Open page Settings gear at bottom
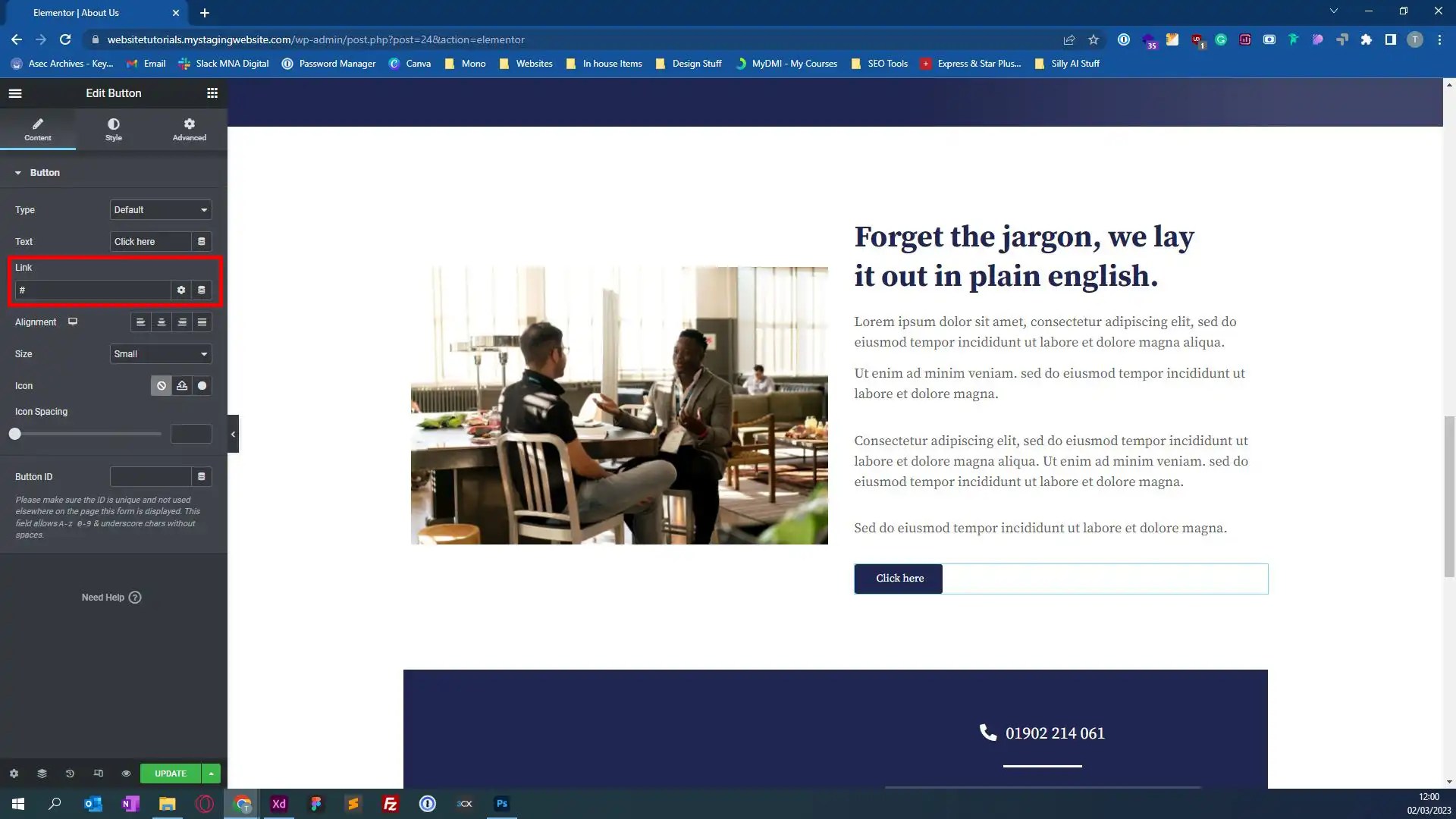 click(14, 773)
